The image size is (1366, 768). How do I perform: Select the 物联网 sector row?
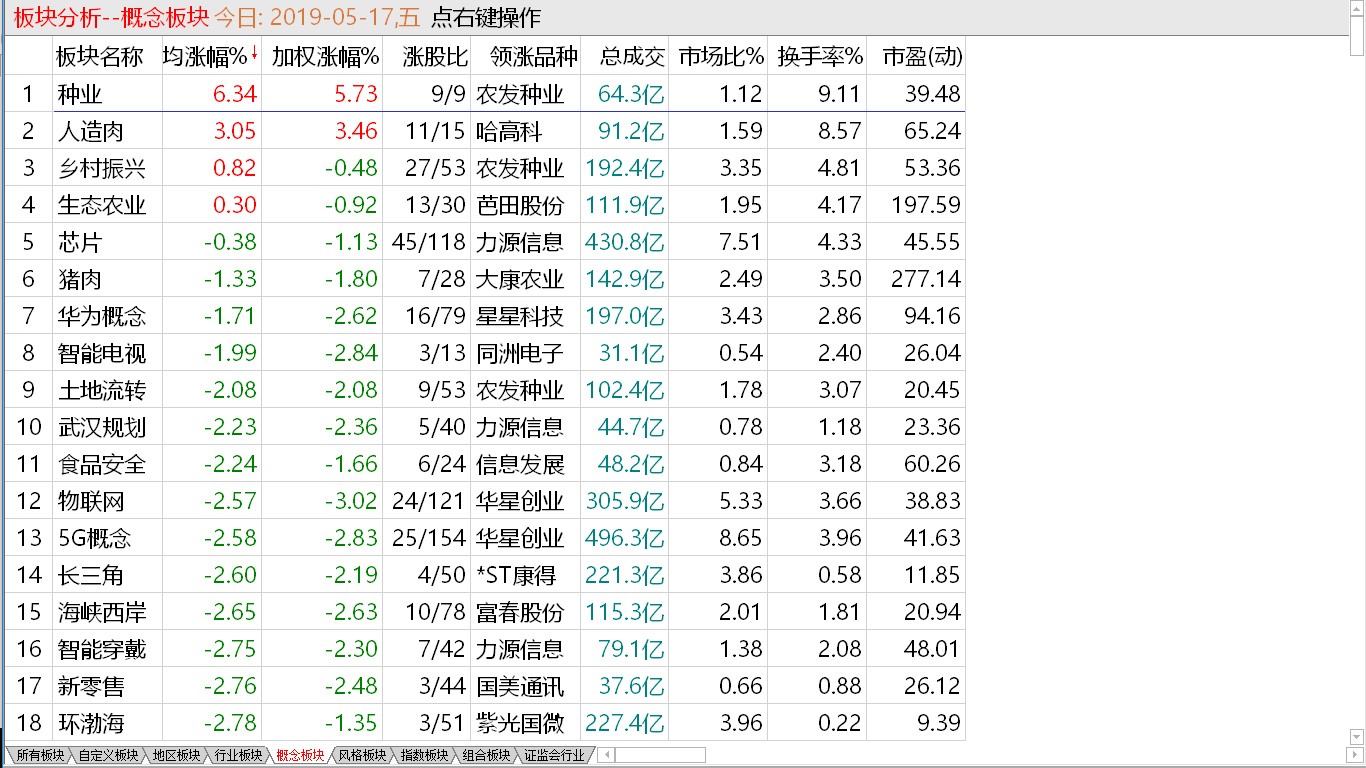tap(485, 501)
